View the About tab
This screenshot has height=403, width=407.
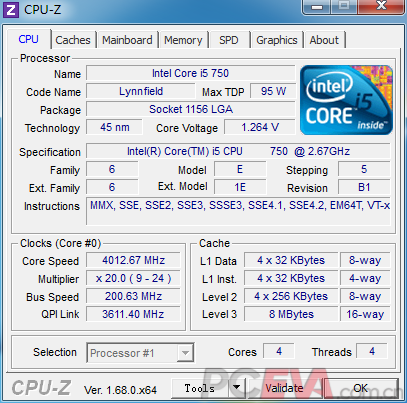pyautogui.click(x=324, y=40)
